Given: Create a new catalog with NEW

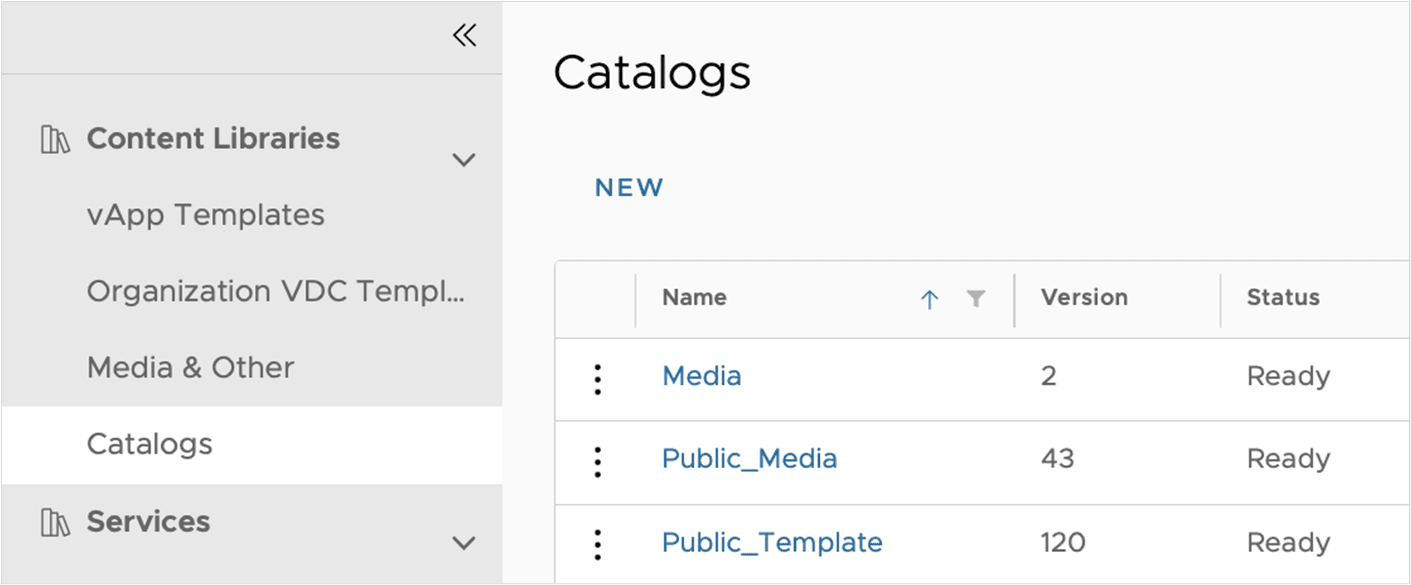Looking at the screenshot, I should pyautogui.click(x=629, y=188).
